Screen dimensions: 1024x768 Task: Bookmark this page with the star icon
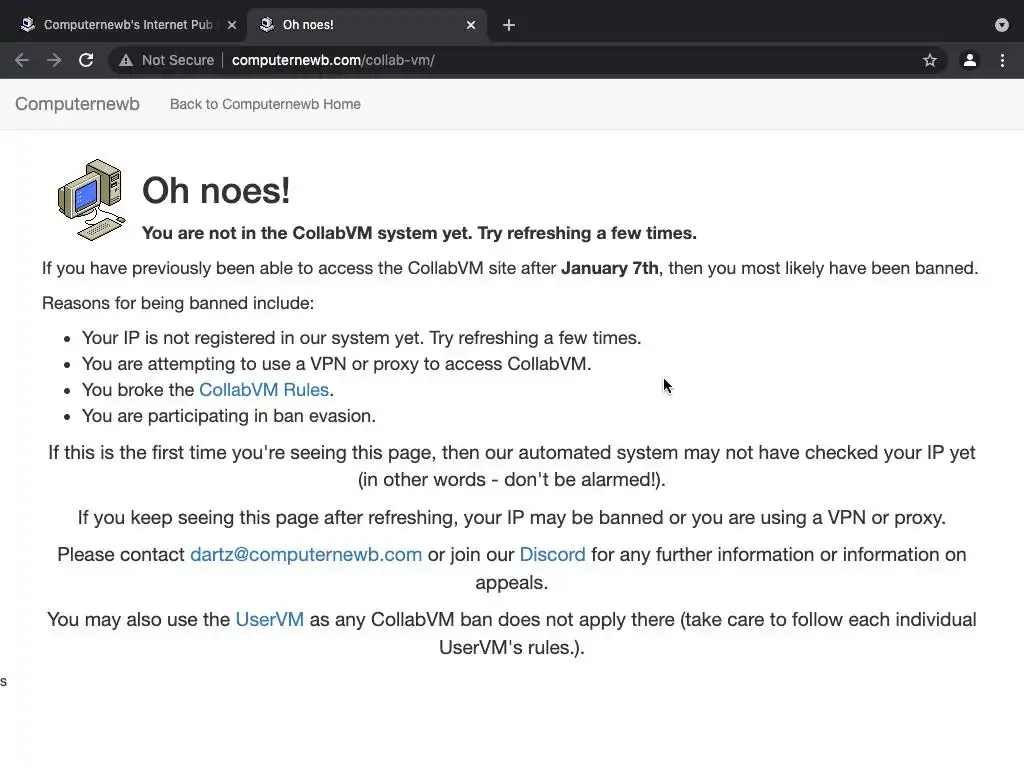(x=930, y=60)
